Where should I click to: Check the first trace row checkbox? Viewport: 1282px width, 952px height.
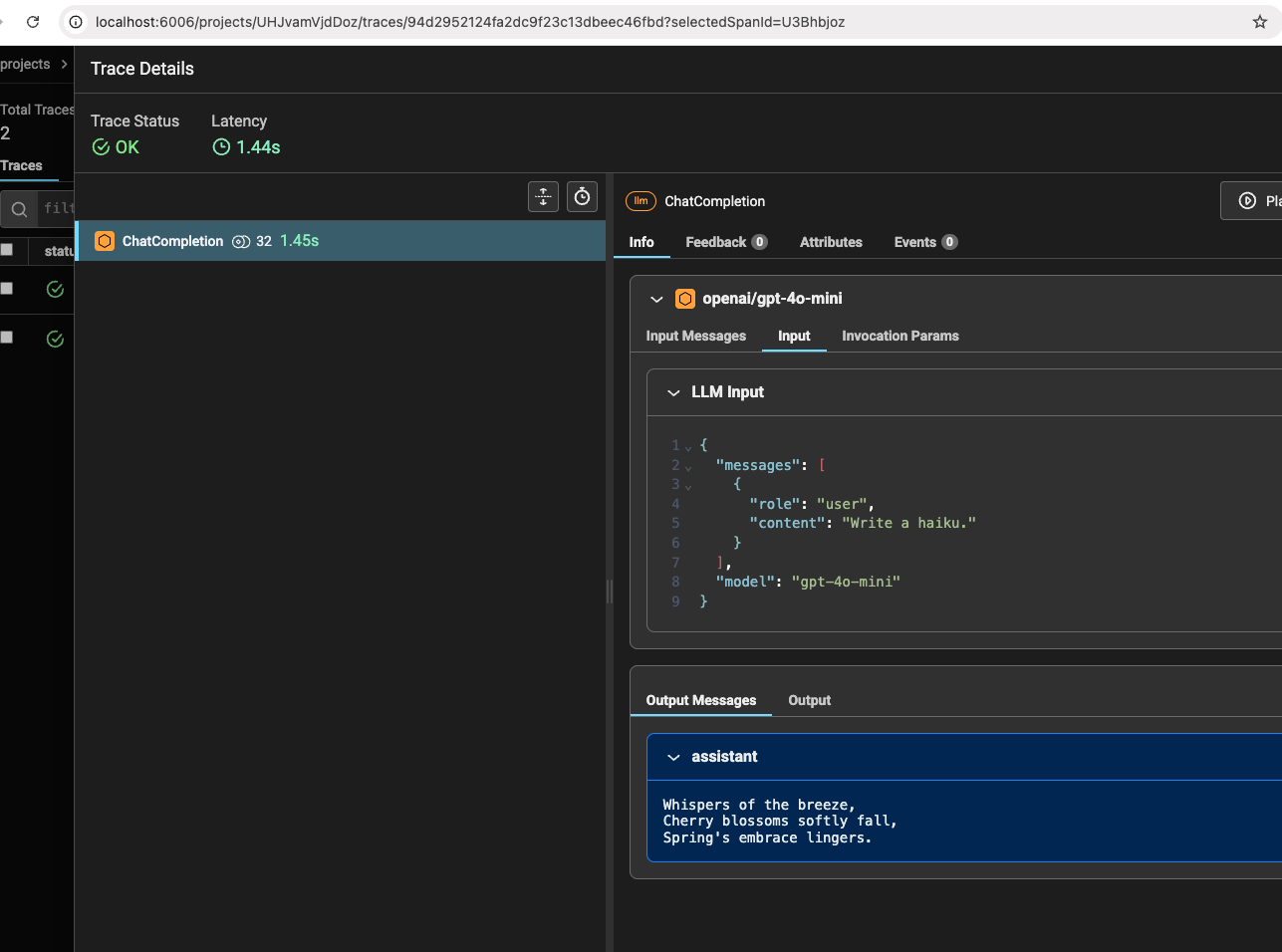click(7, 289)
